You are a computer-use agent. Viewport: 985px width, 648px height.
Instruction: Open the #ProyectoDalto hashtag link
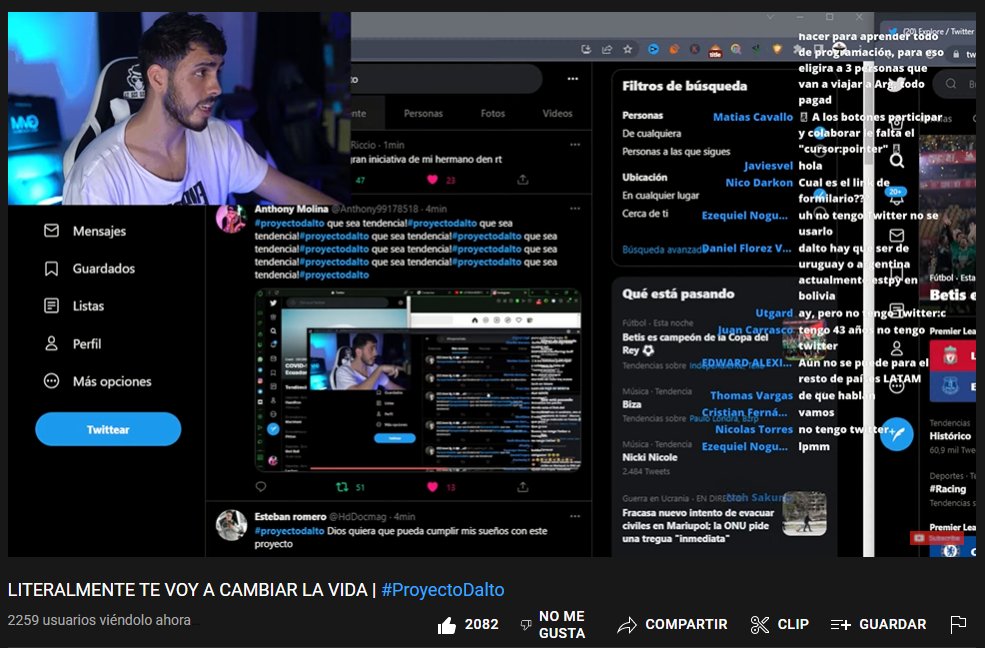pyautogui.click(x=442, y=590)
